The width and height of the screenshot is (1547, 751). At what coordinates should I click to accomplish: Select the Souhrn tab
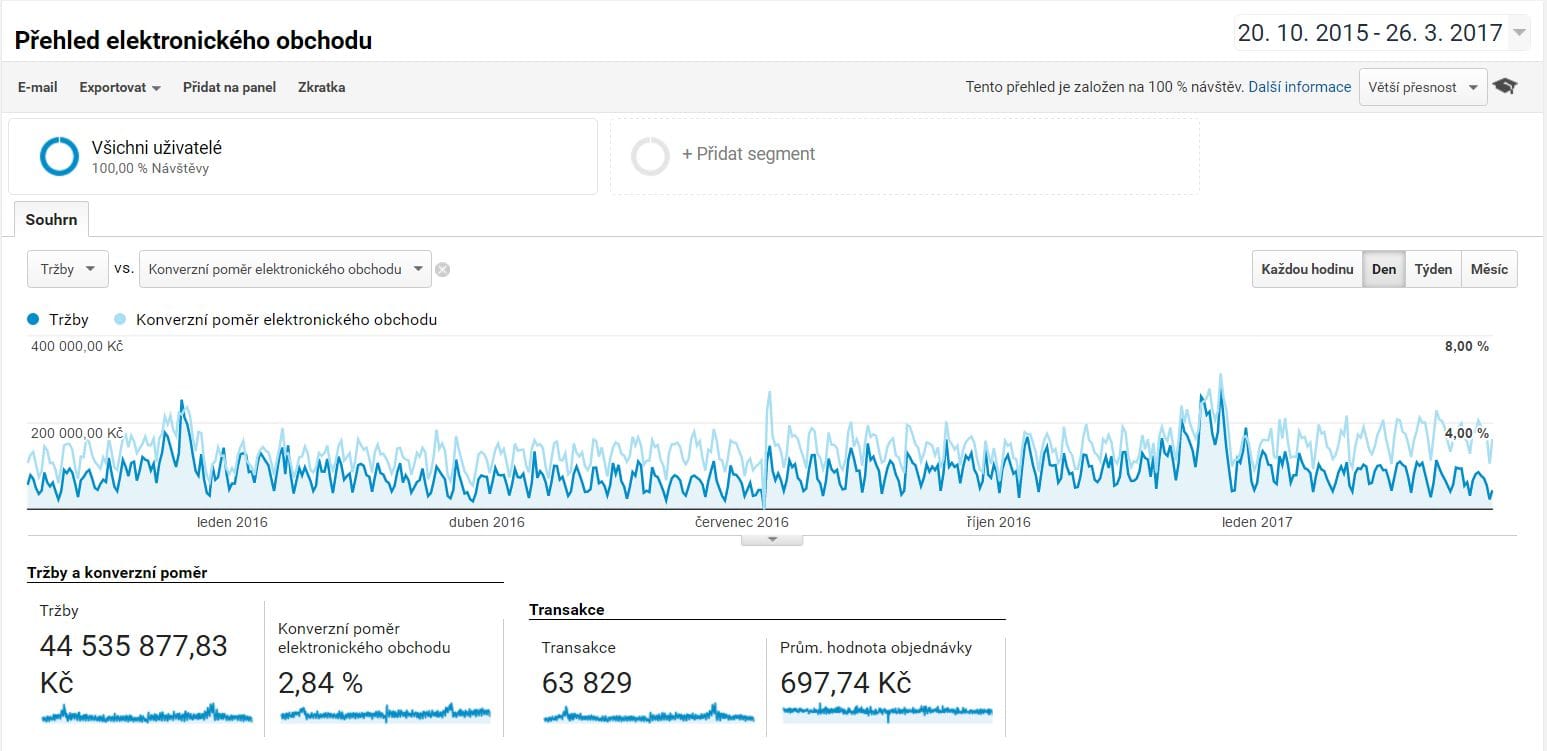[x=51, y=219]
